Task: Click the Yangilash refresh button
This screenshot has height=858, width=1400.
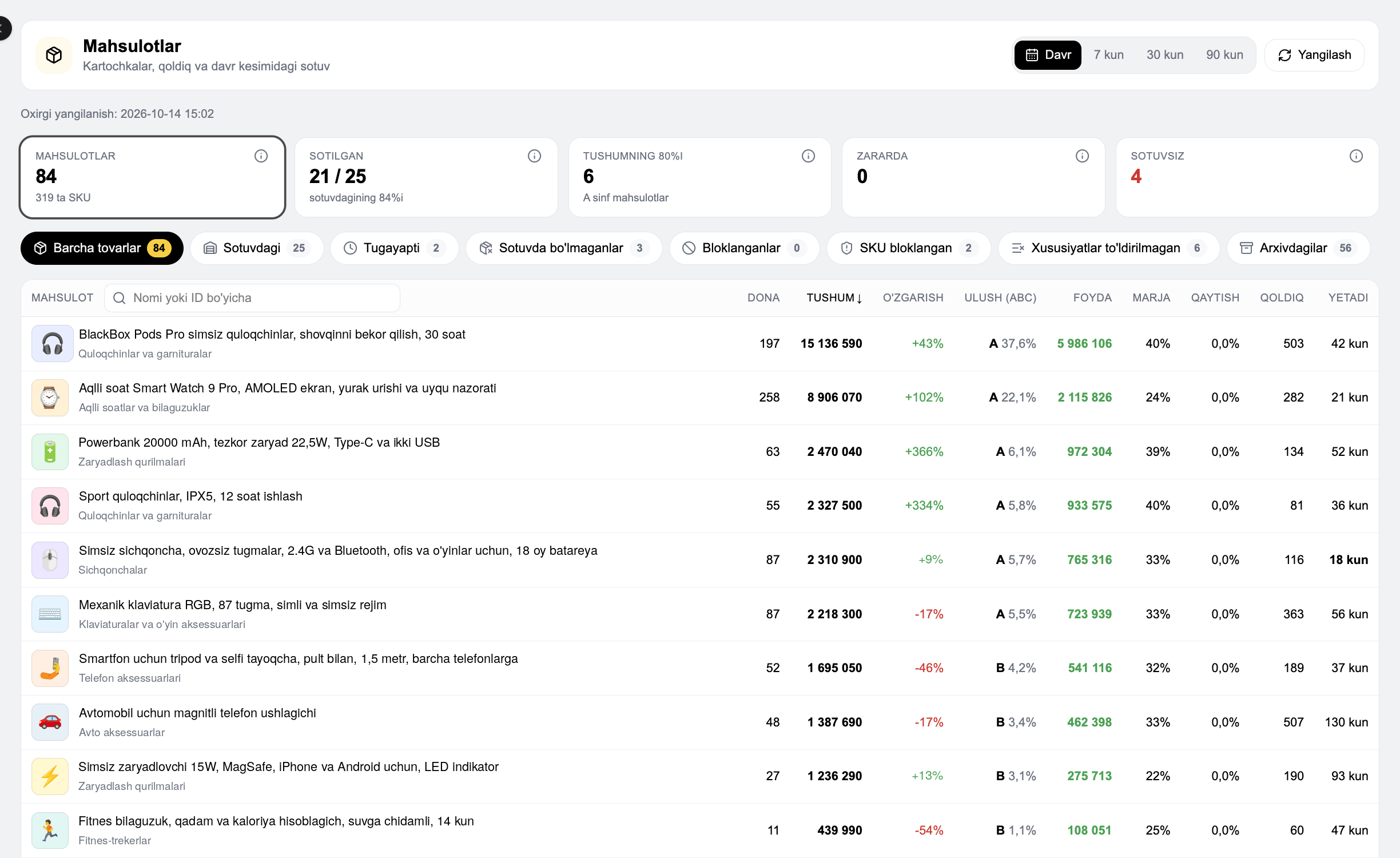Action: point(1314,55)
